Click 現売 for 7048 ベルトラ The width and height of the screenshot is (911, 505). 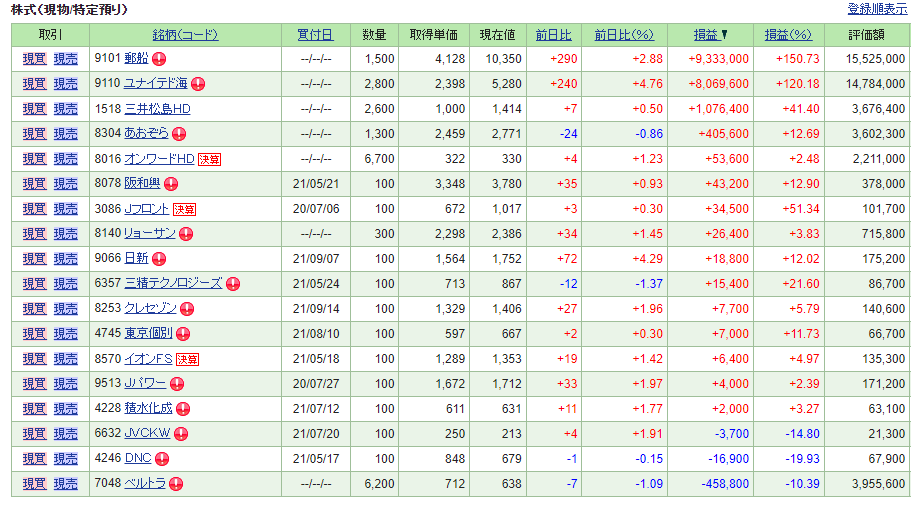(66, 483)
